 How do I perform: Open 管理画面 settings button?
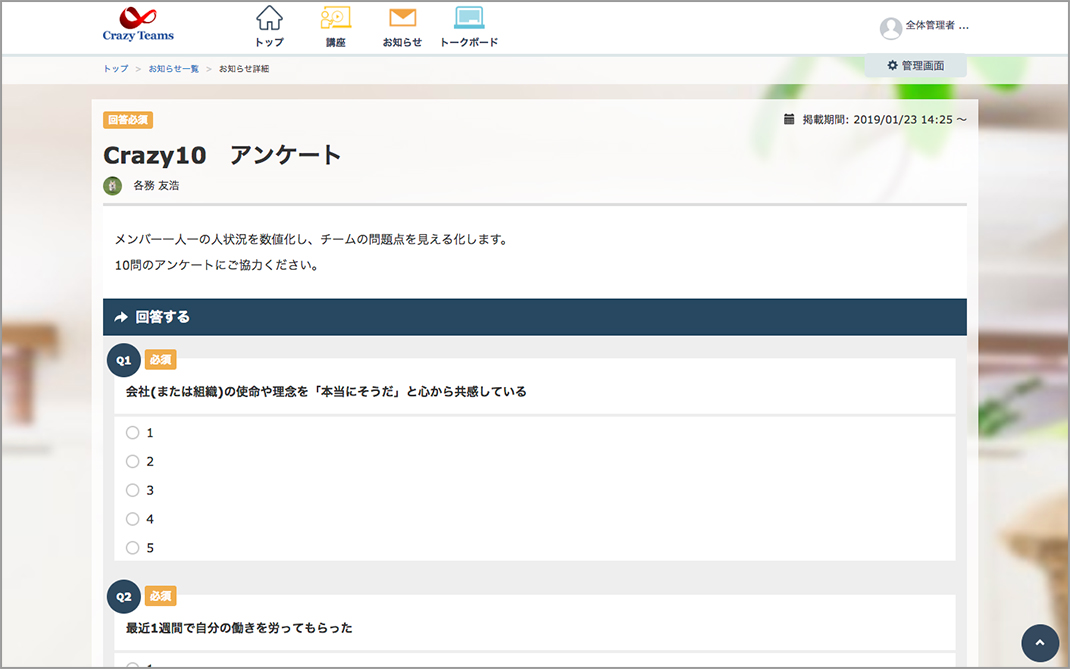915,66
